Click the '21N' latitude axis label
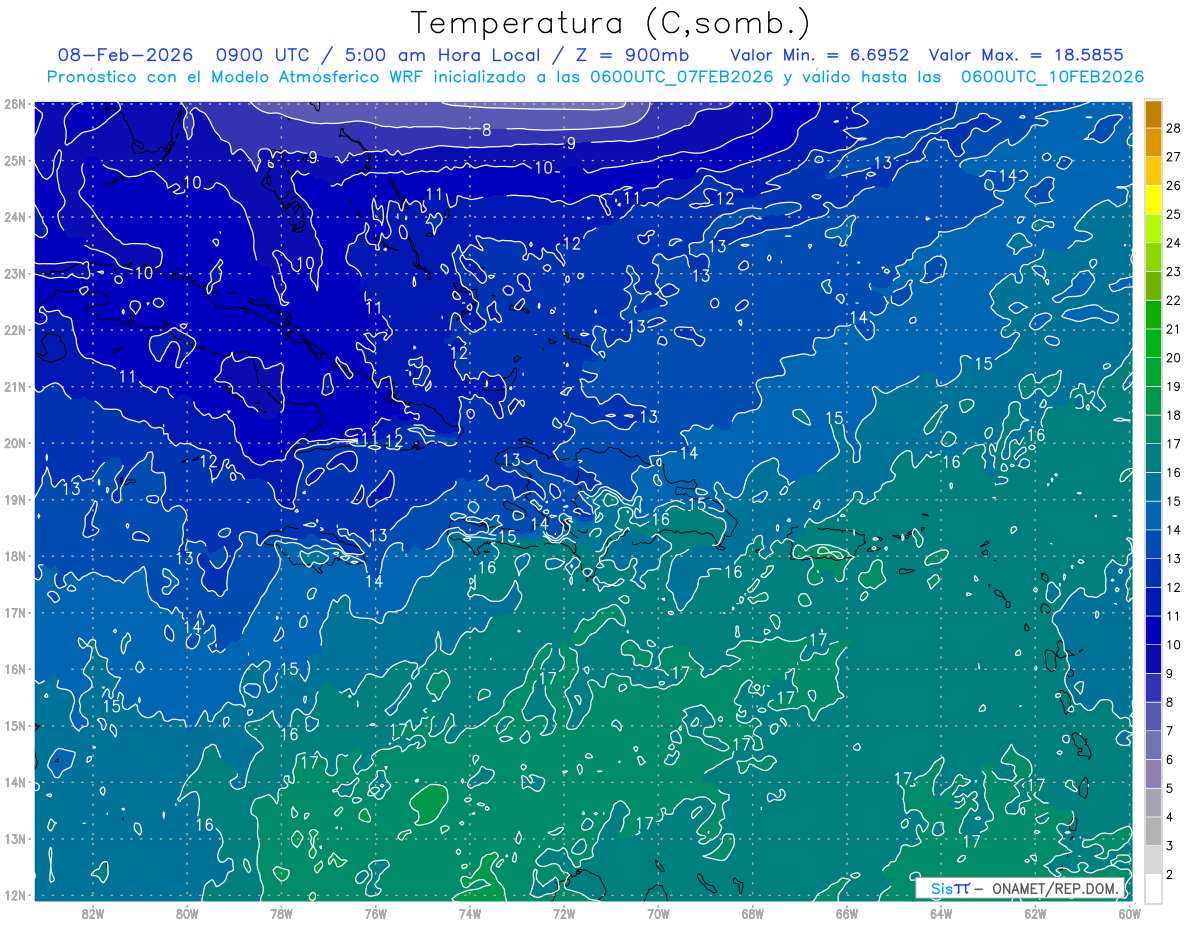Screen dimensions: 1200x927 (x=14, y=386)
